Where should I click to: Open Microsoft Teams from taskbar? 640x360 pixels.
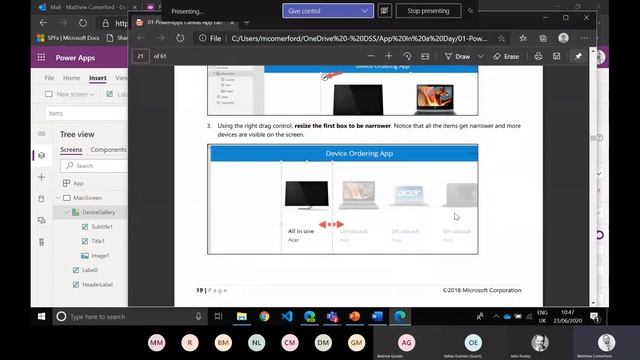(332, 316)
